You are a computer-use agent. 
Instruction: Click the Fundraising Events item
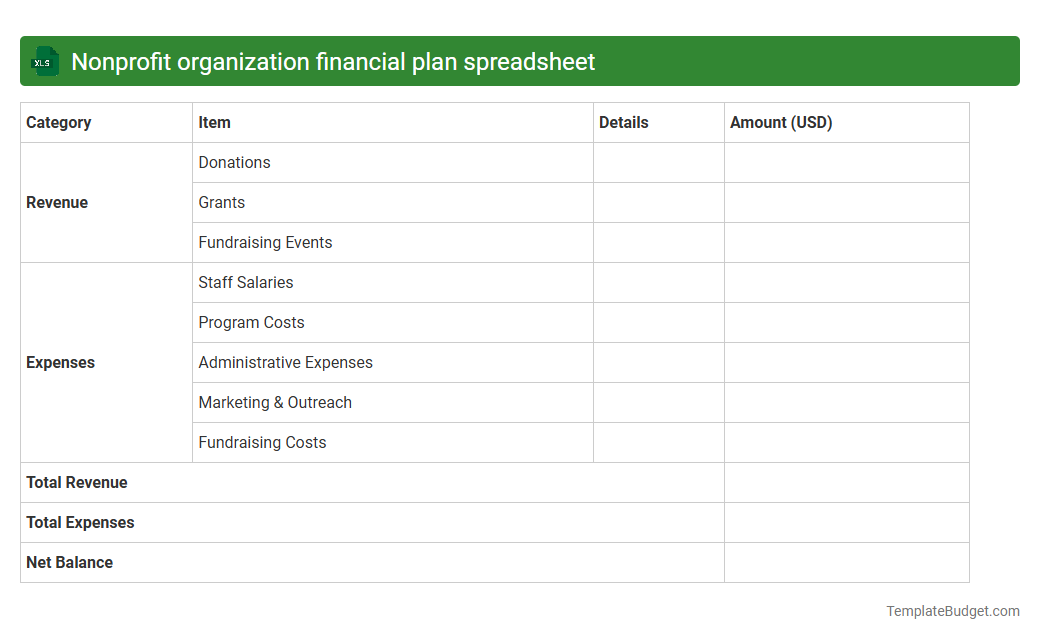pos(265,242)
